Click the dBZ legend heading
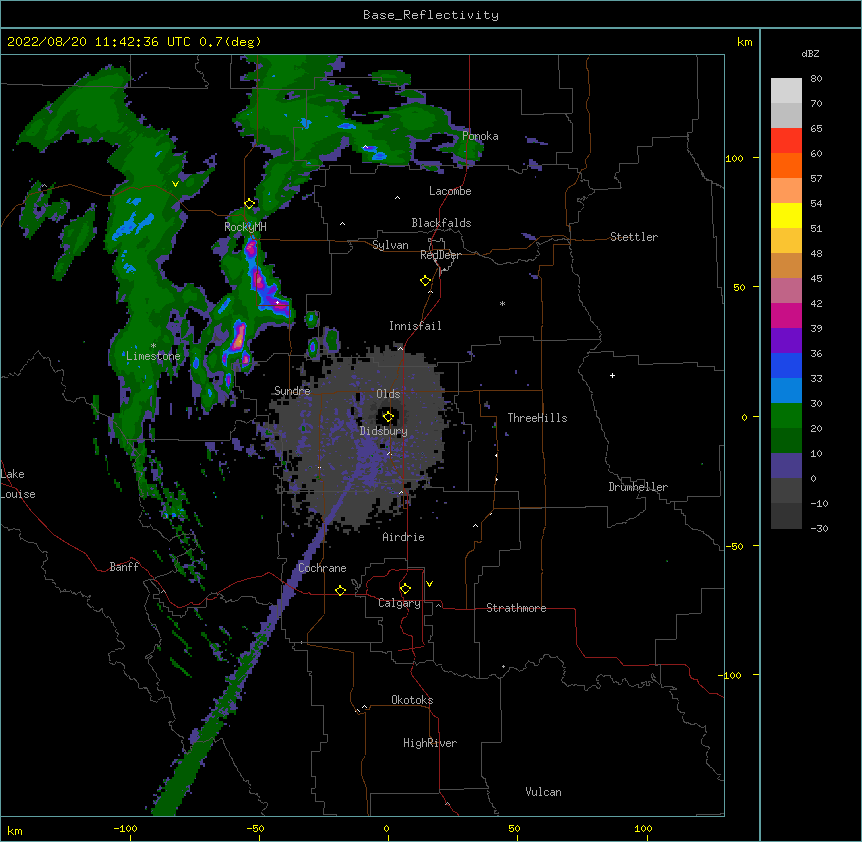The width and height of the screenshot is (862, 842). click(810, 53)
